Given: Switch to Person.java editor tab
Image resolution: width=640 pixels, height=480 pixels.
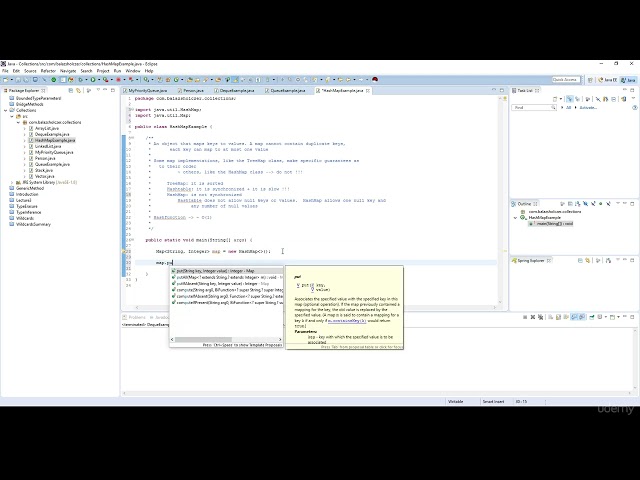Looking at the screenshot, I should pyautogui.click(x=193, y=91).
